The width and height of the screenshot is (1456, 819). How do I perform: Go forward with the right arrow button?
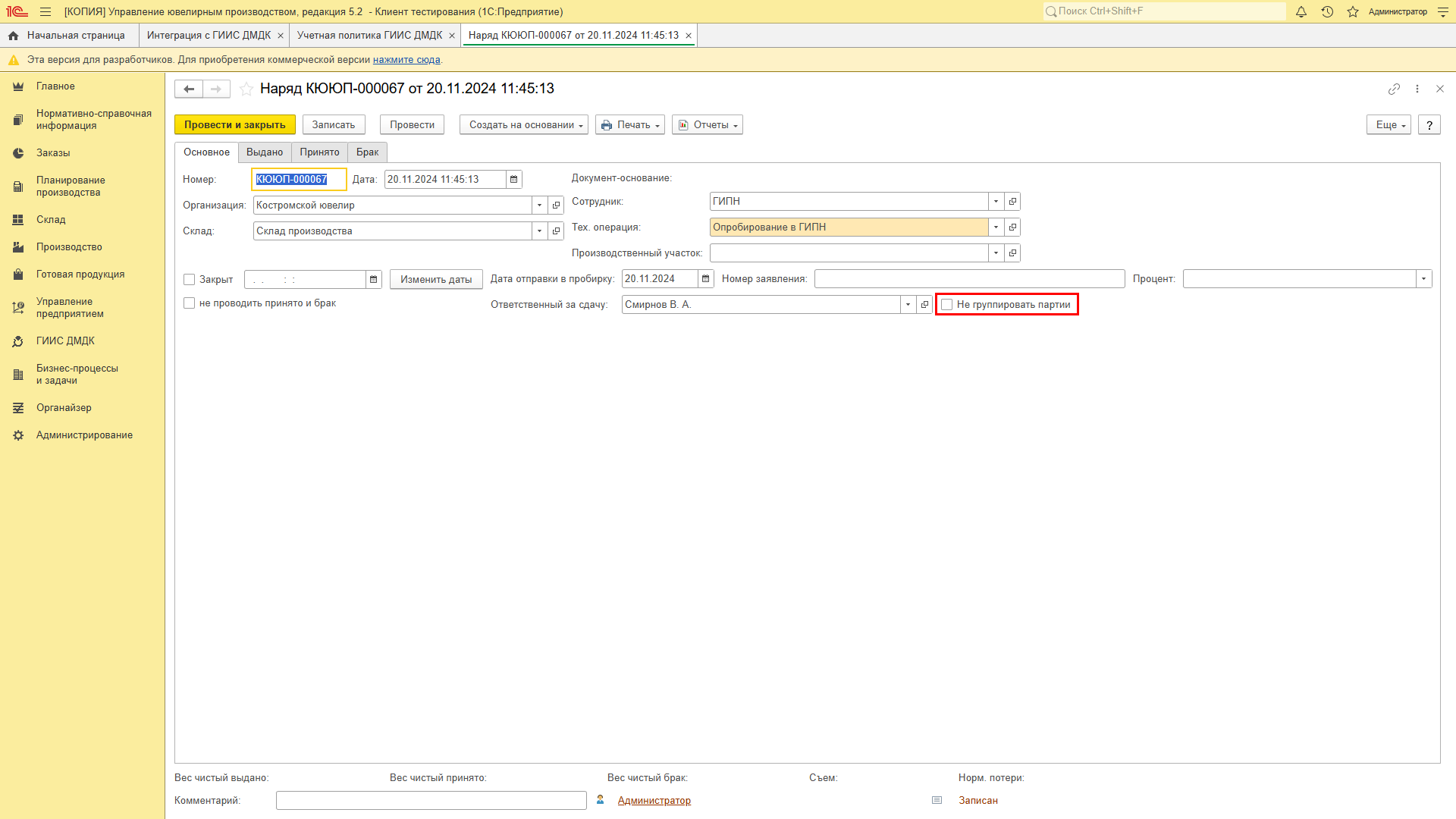click(x=216, y=89)
